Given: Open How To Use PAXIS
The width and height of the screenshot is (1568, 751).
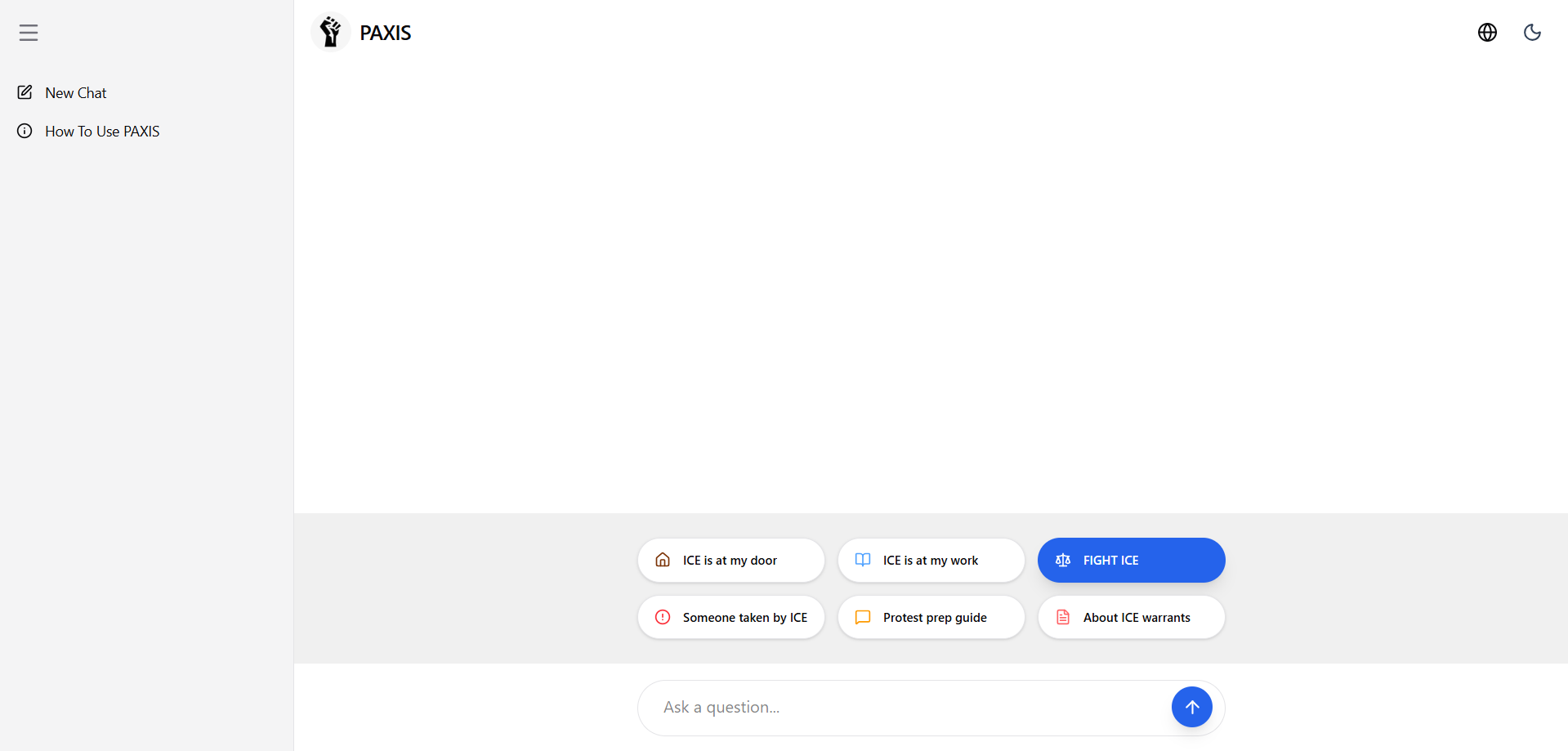Looking at the screenshot, I should (102, 132).
